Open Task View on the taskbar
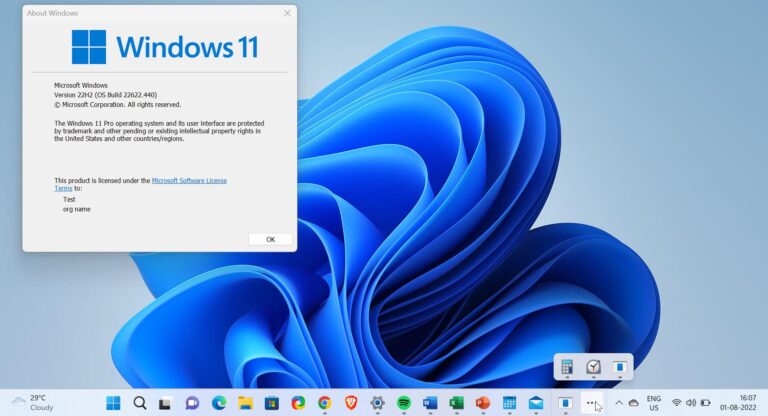This screenshot has width=768, height=416. point(165,403)
